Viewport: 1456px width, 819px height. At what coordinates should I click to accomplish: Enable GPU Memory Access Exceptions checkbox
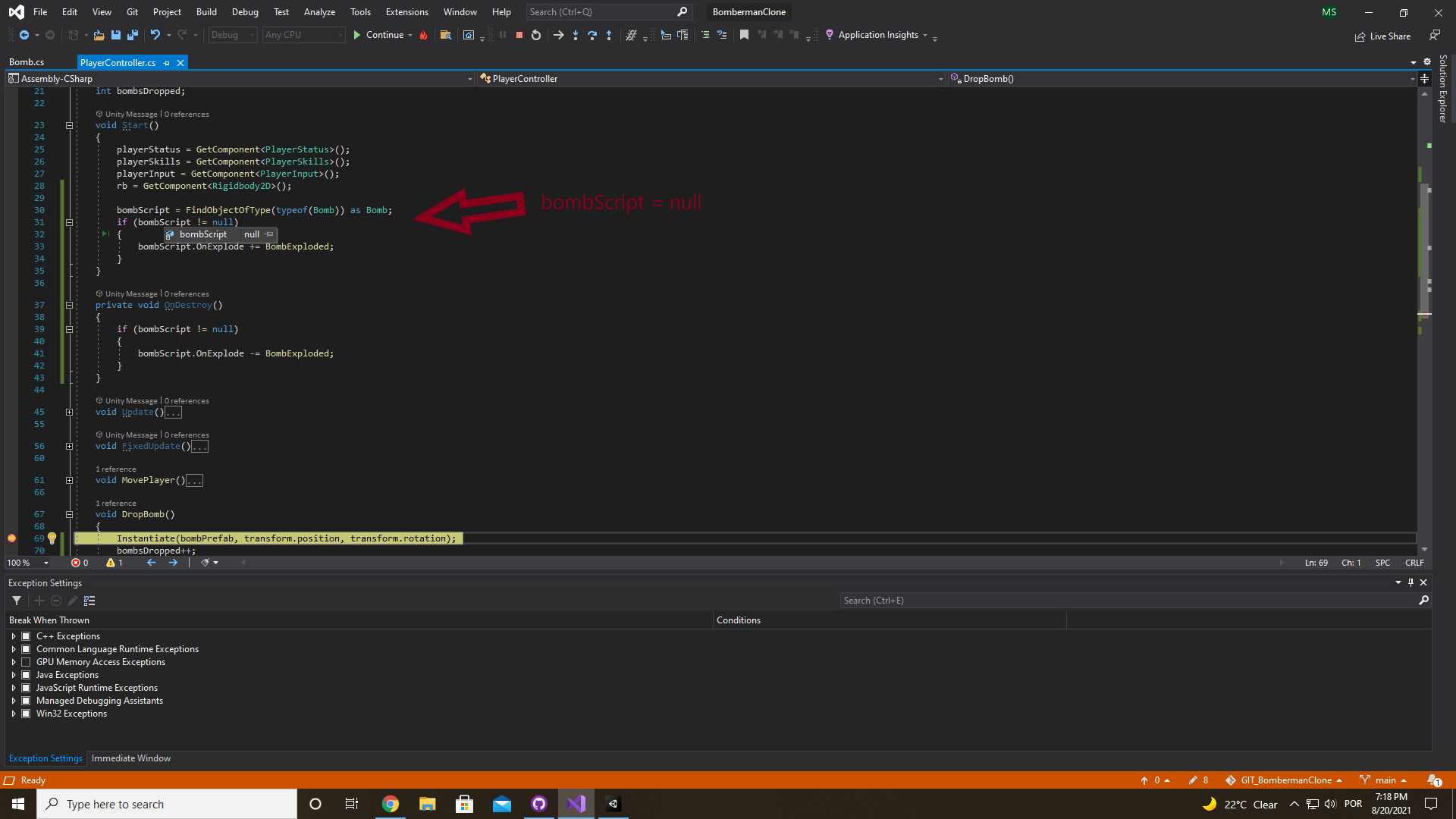[x=26, y=662]
